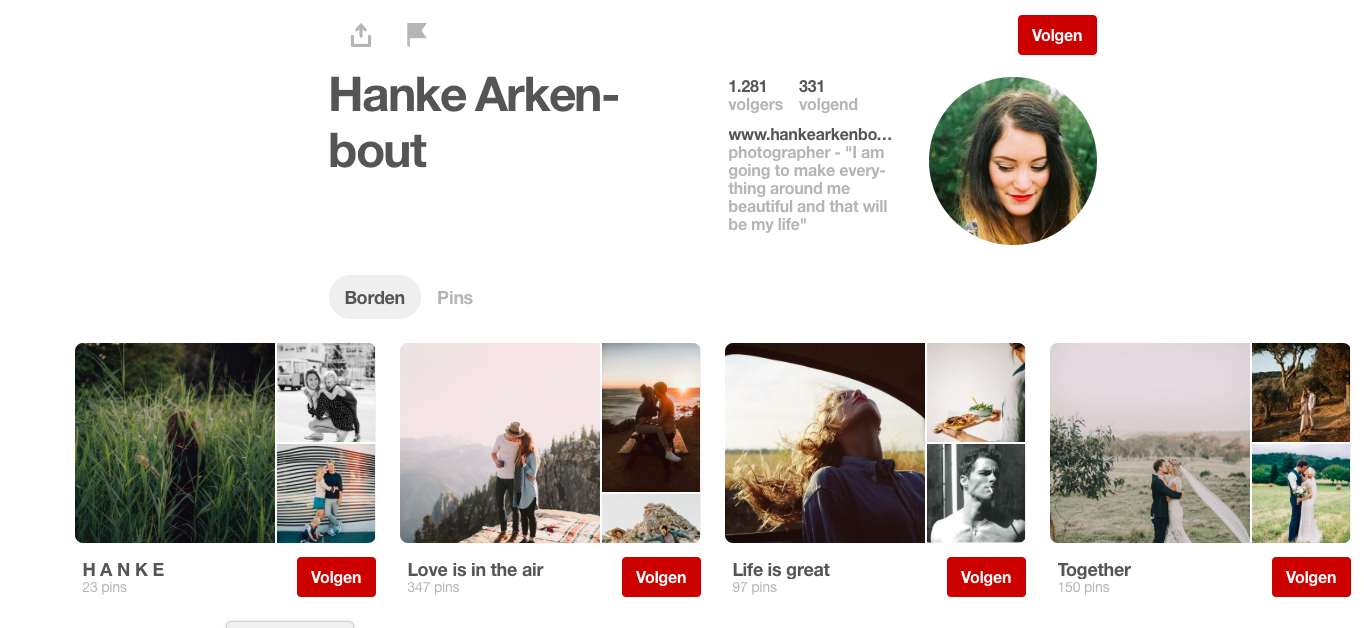Viewport: 1364px width, 628px height.
Task: View the 331 volgend list
Action: tap(828, 95)
